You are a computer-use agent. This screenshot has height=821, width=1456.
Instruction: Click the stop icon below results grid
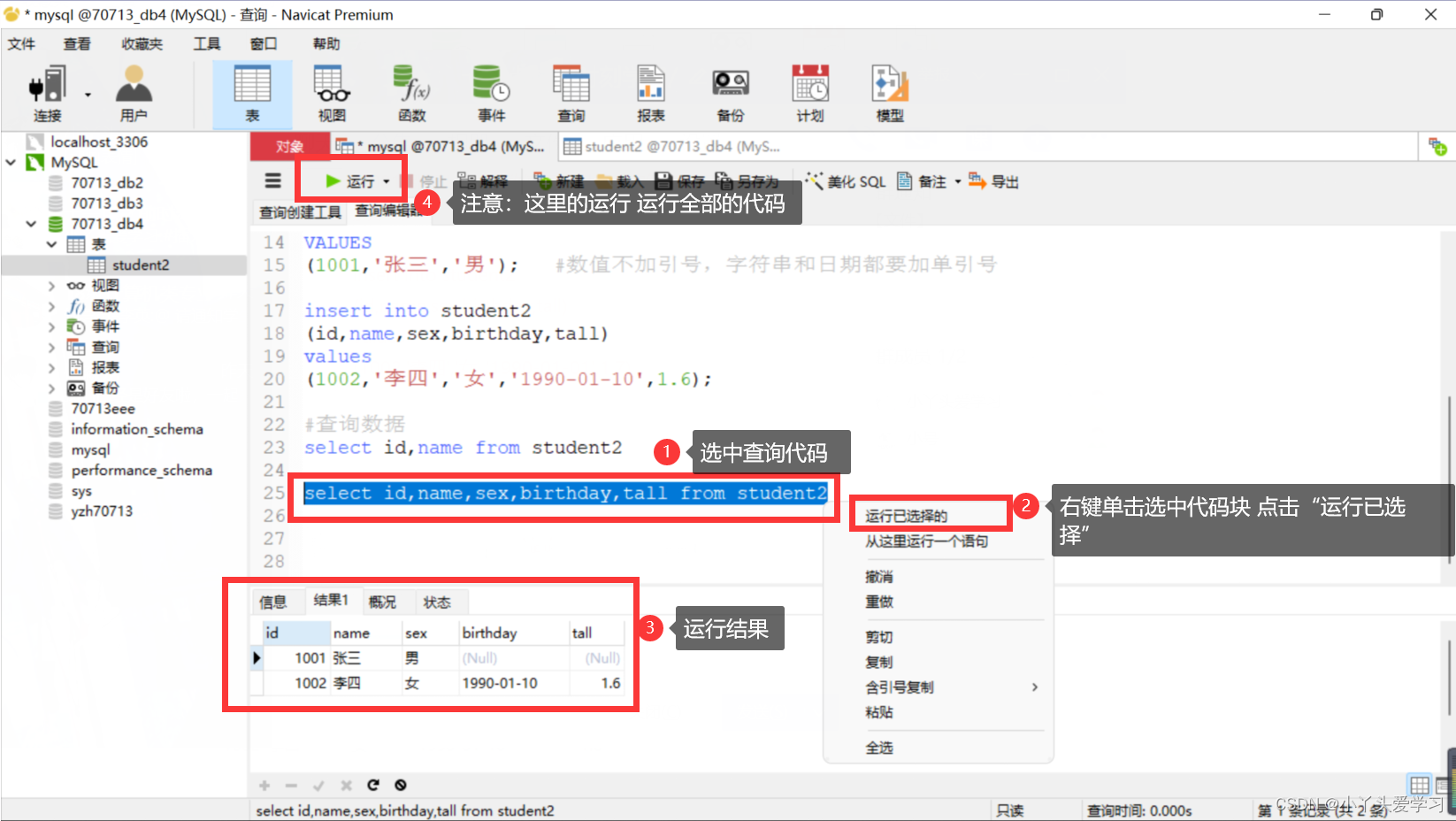(x=401, y=785)
